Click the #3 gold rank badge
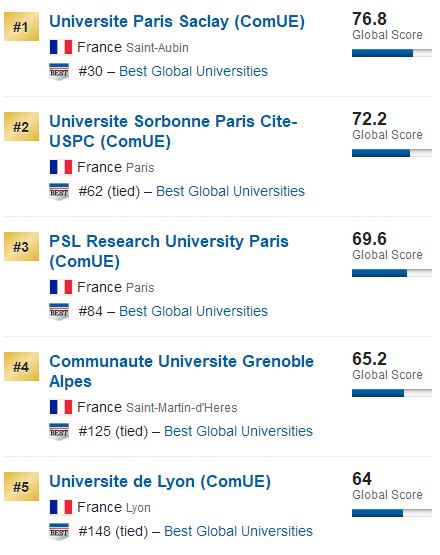The width and height of the screenshot is (440, 555). click(21, 247)
